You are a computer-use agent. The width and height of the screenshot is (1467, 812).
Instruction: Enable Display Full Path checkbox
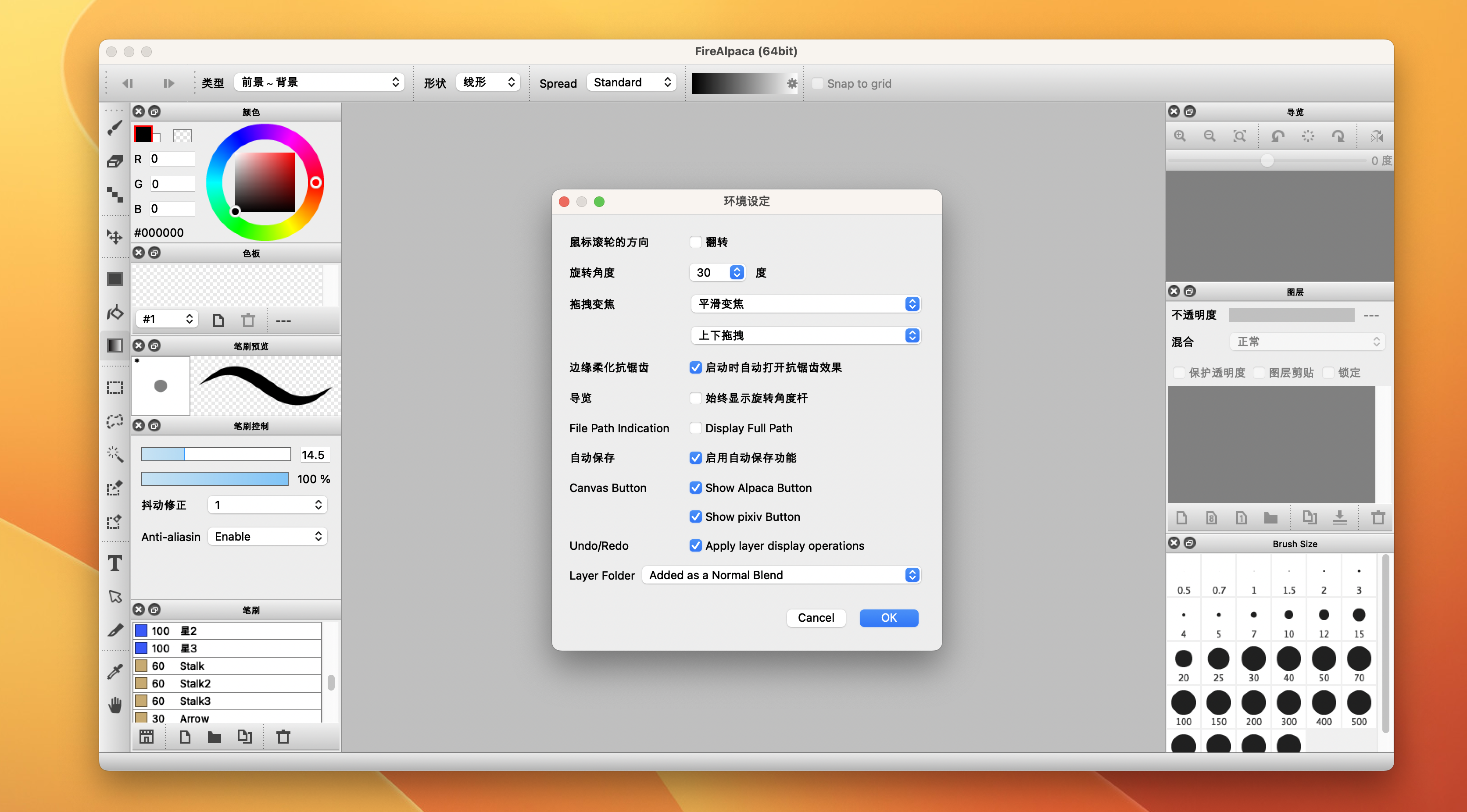[695, 428]
